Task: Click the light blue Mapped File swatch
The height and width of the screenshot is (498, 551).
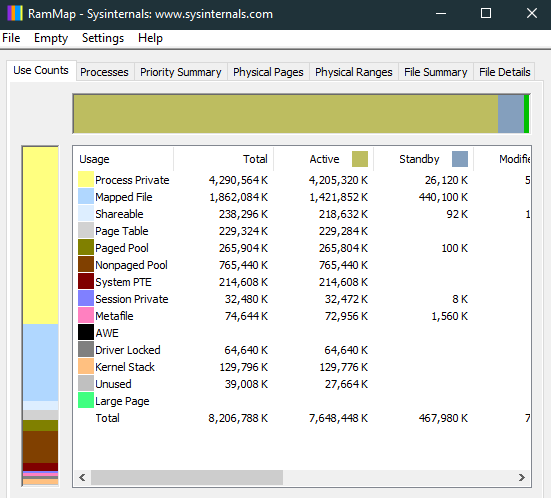Action: pos(86,196)
